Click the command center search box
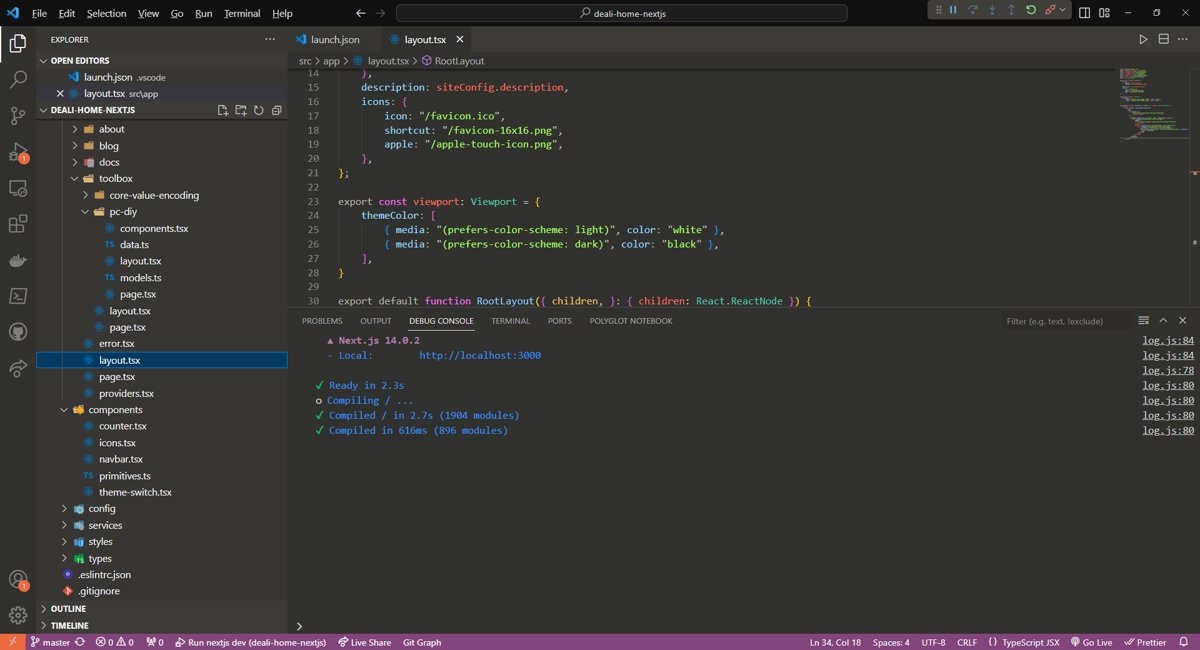The width and height of the screenshot is (1200, 650). click(622, 13)
